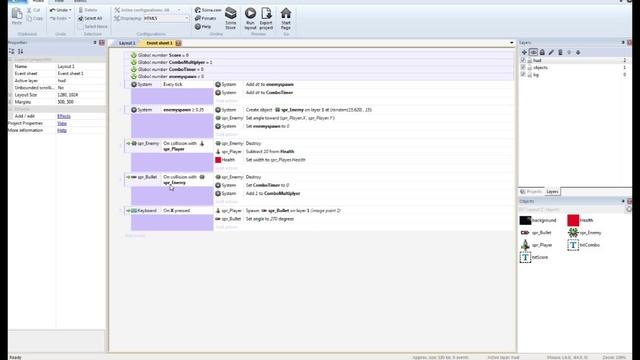Open the tab list dropdown arrow
This screenshot has height=360, width=640.
coord(511,43)
